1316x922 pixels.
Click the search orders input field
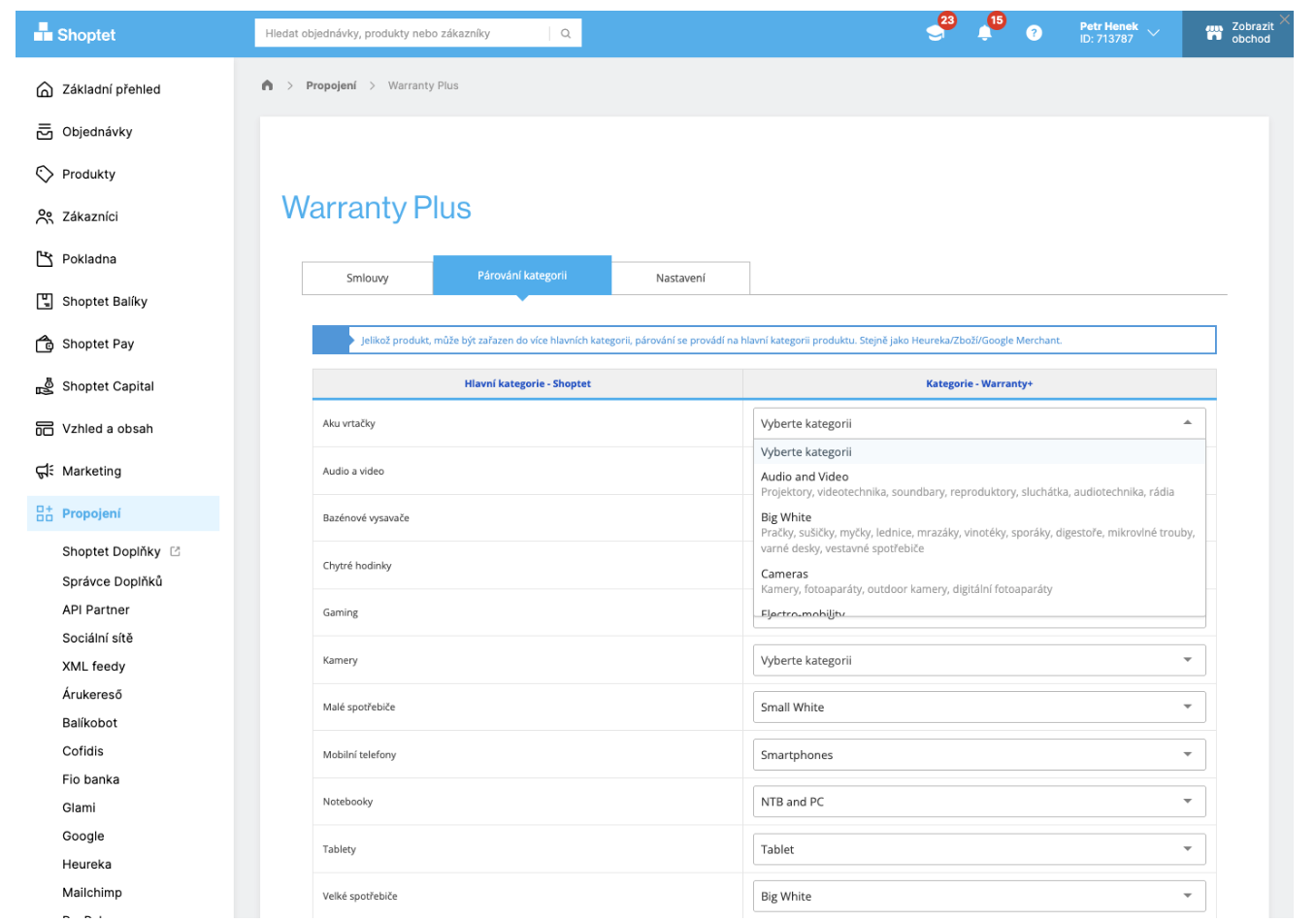tap(403, 33)
